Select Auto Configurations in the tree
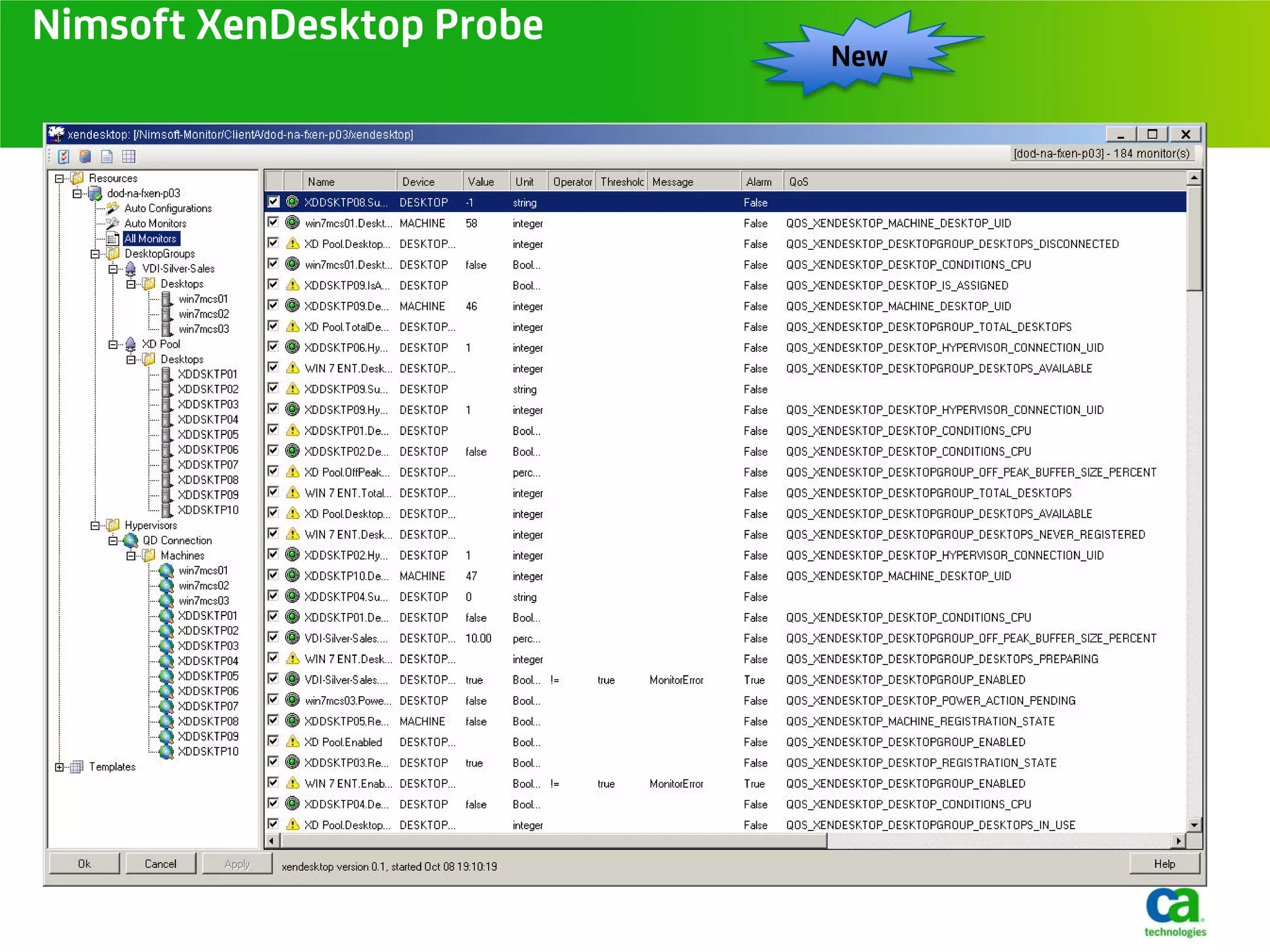Screen dimensions: 1270x952 point(168,208)
